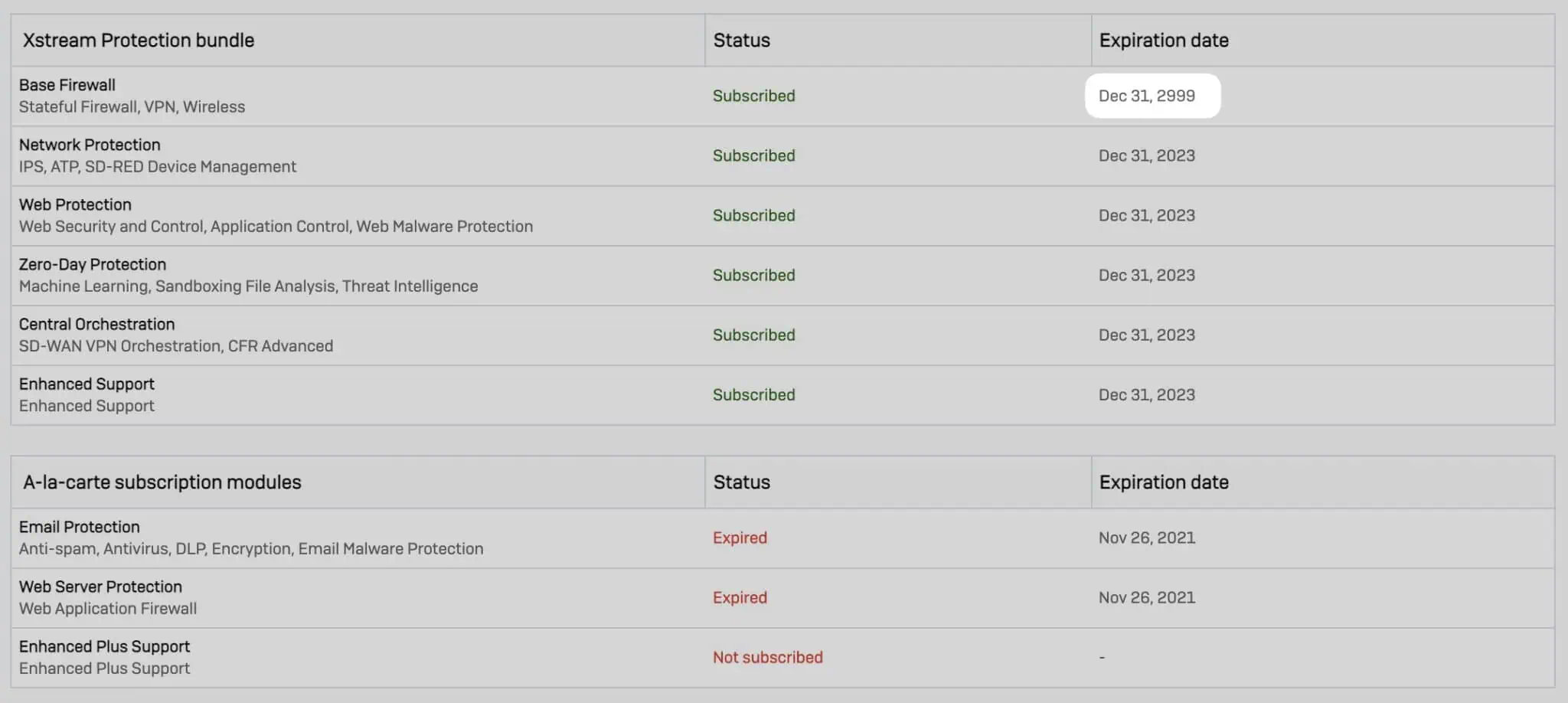Click the Dec 31, 2023 date for Network Protection
1568x703 pixels.
point(1146,155)
